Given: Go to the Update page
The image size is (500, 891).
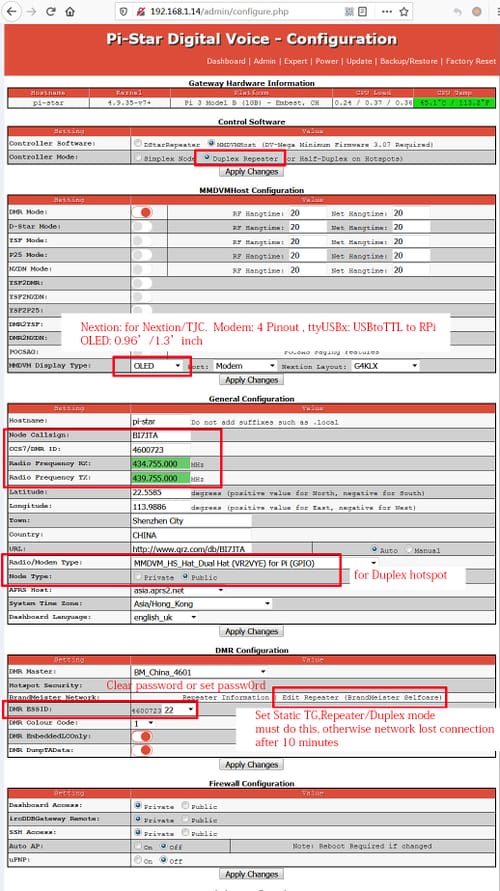Looking at the screenshot, I should (x=359, y=61).
